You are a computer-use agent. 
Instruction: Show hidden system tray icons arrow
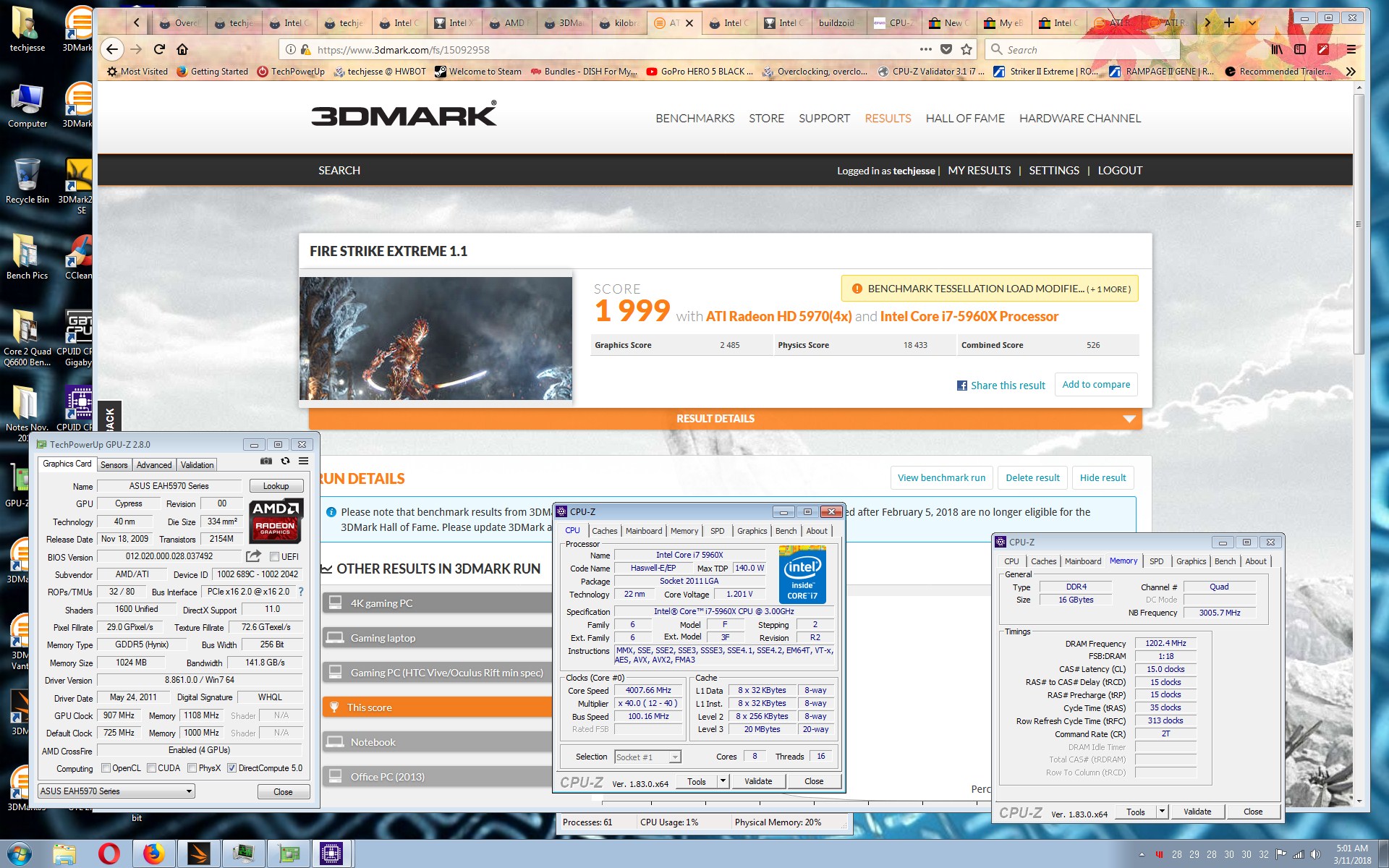tap(1142, 854)
